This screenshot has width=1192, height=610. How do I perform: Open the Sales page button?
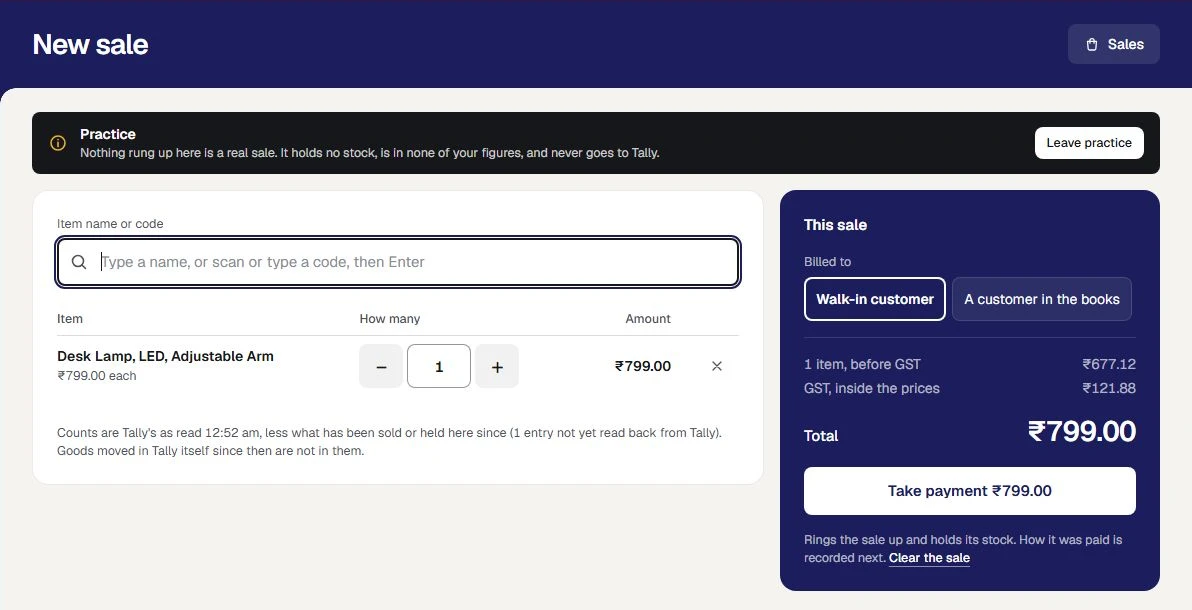(1114, 44)
